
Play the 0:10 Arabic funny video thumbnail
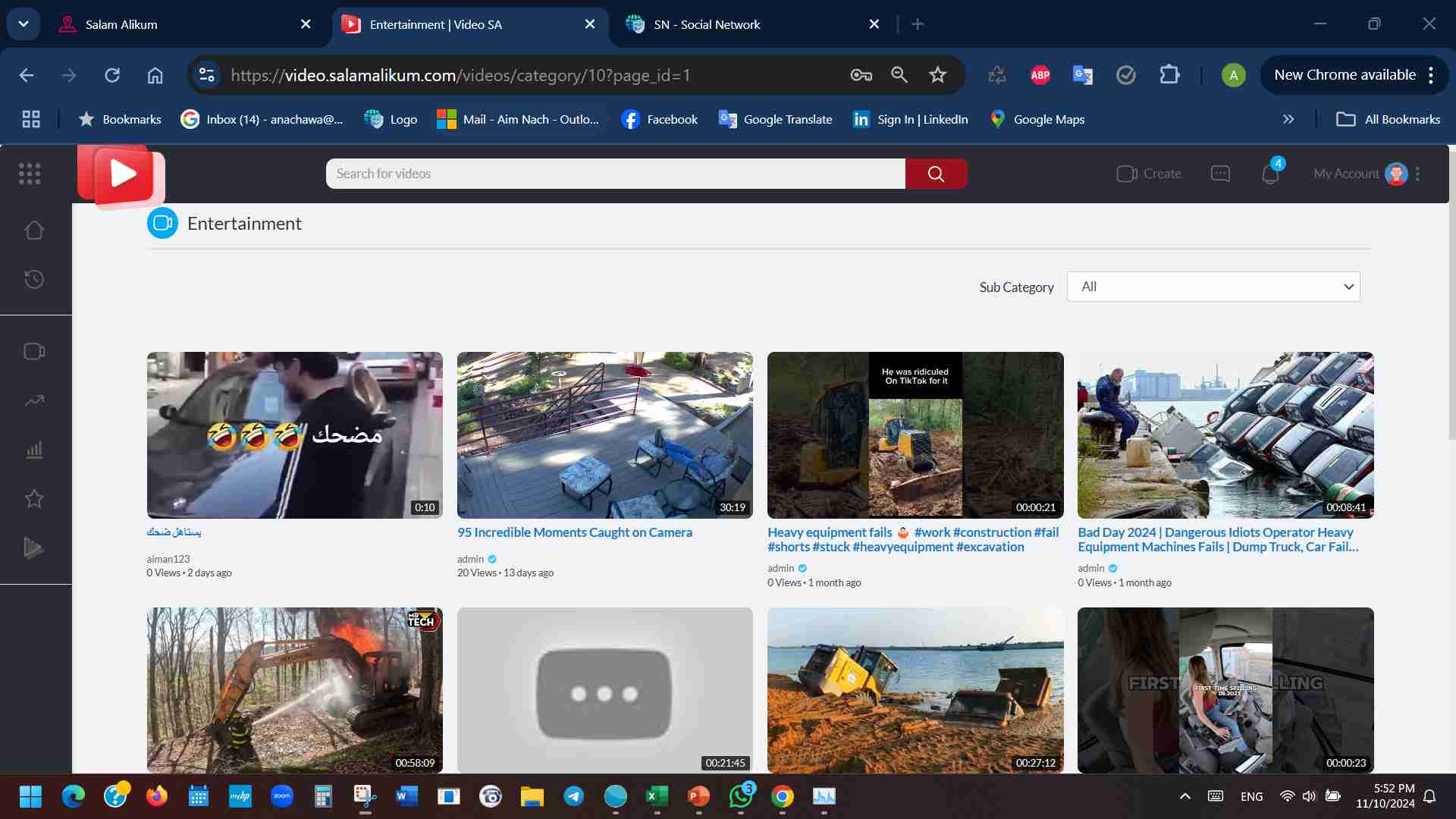click(294, 435)
